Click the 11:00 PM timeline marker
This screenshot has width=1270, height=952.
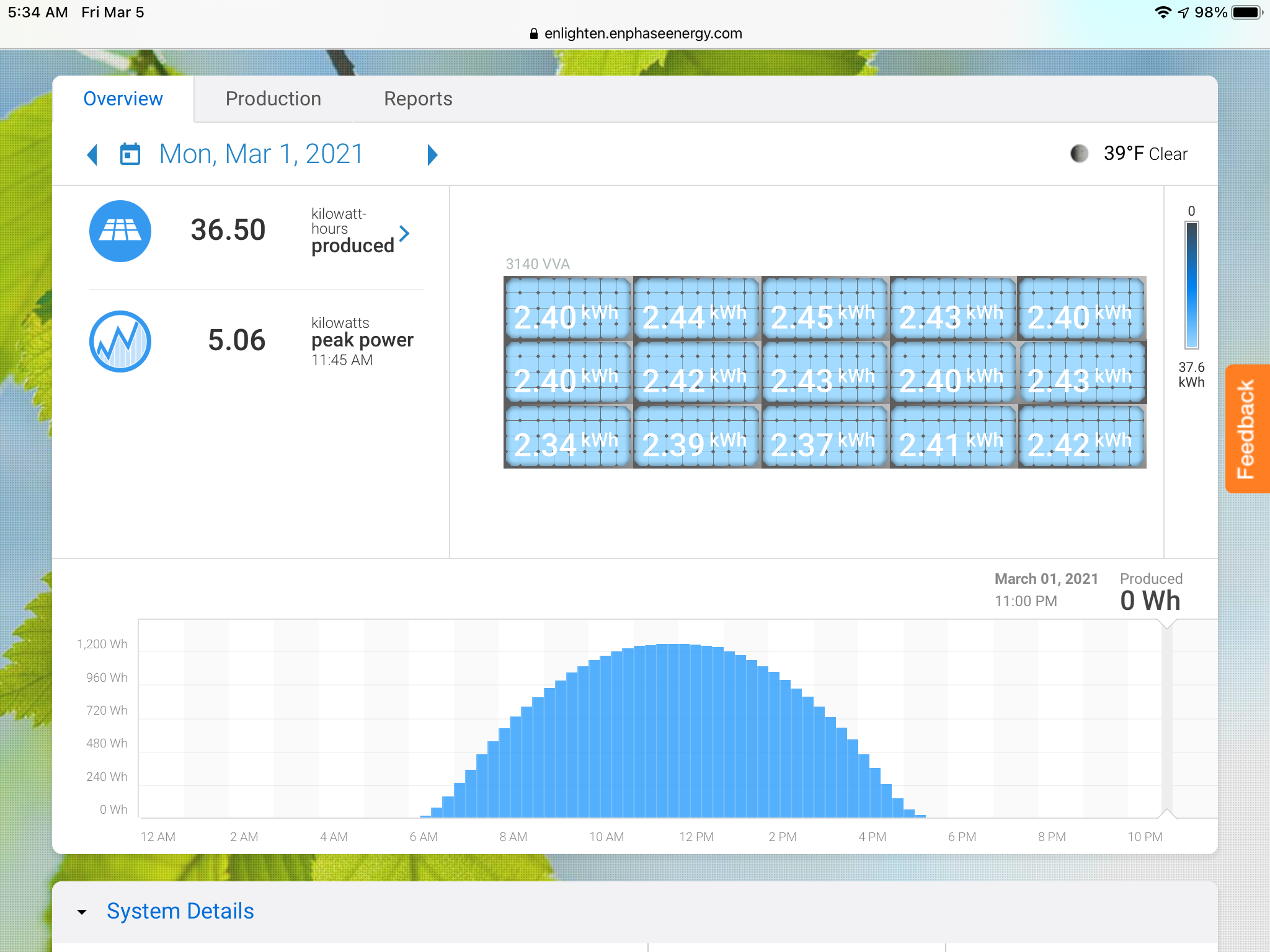[1166, 719]
